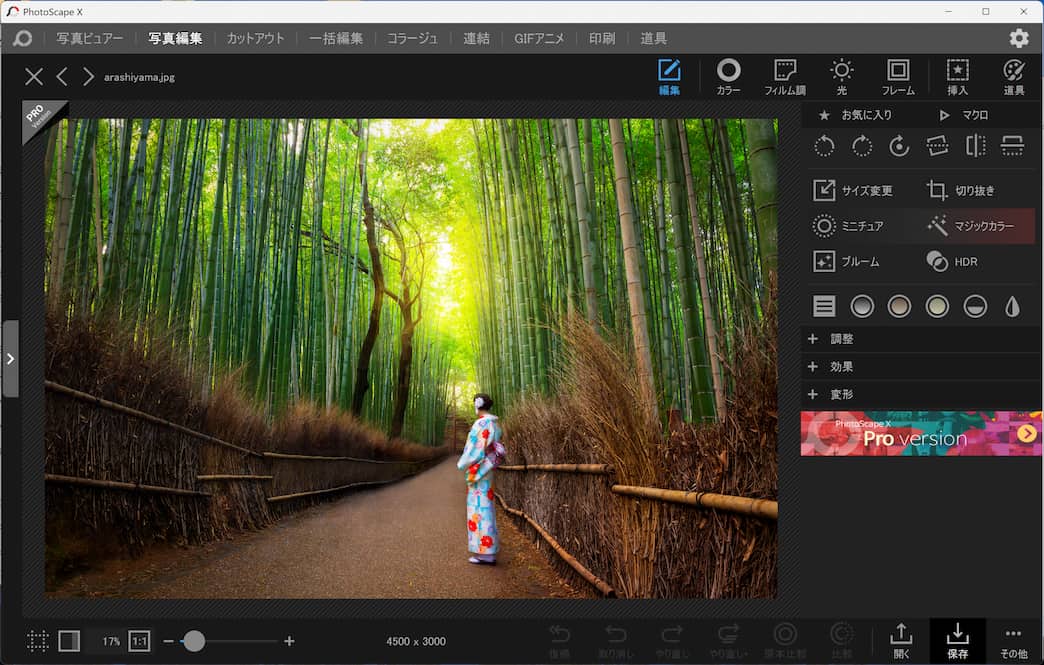Screen dimensions: 1044x665
Task: Switch zoom to 1:1 view
Action: coord(139,641)
